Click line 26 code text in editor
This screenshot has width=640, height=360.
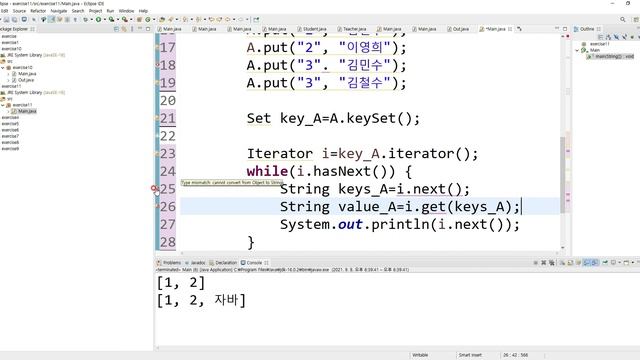pos(400,207)
